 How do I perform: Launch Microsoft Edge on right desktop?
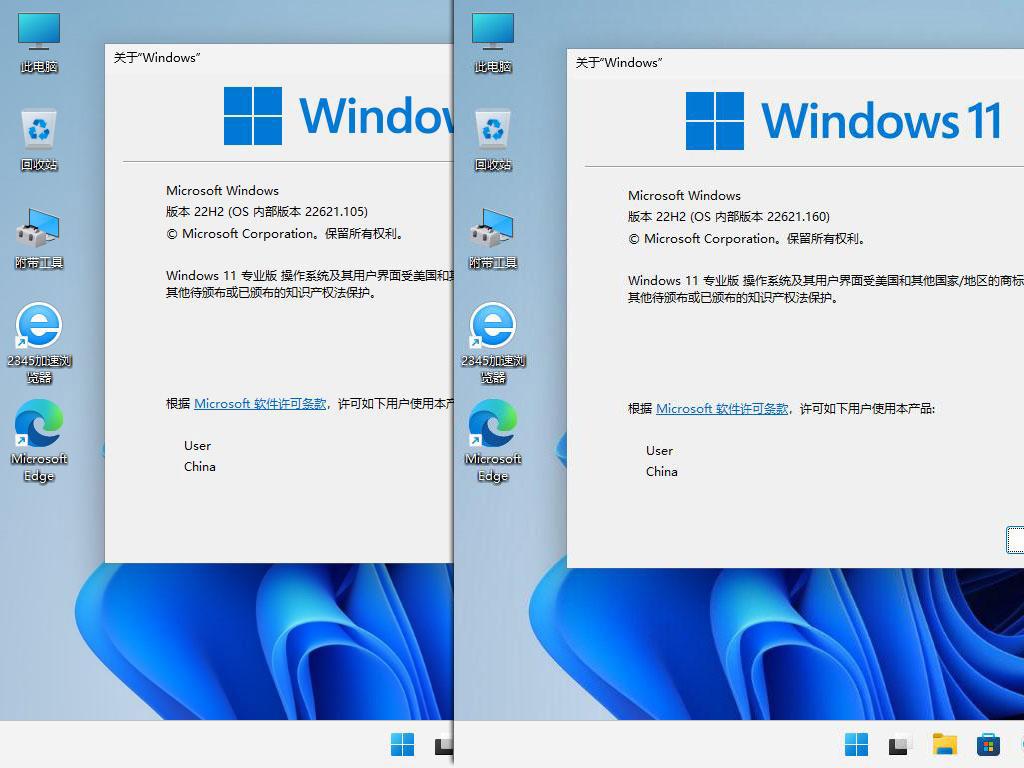(x=492, y=441)
